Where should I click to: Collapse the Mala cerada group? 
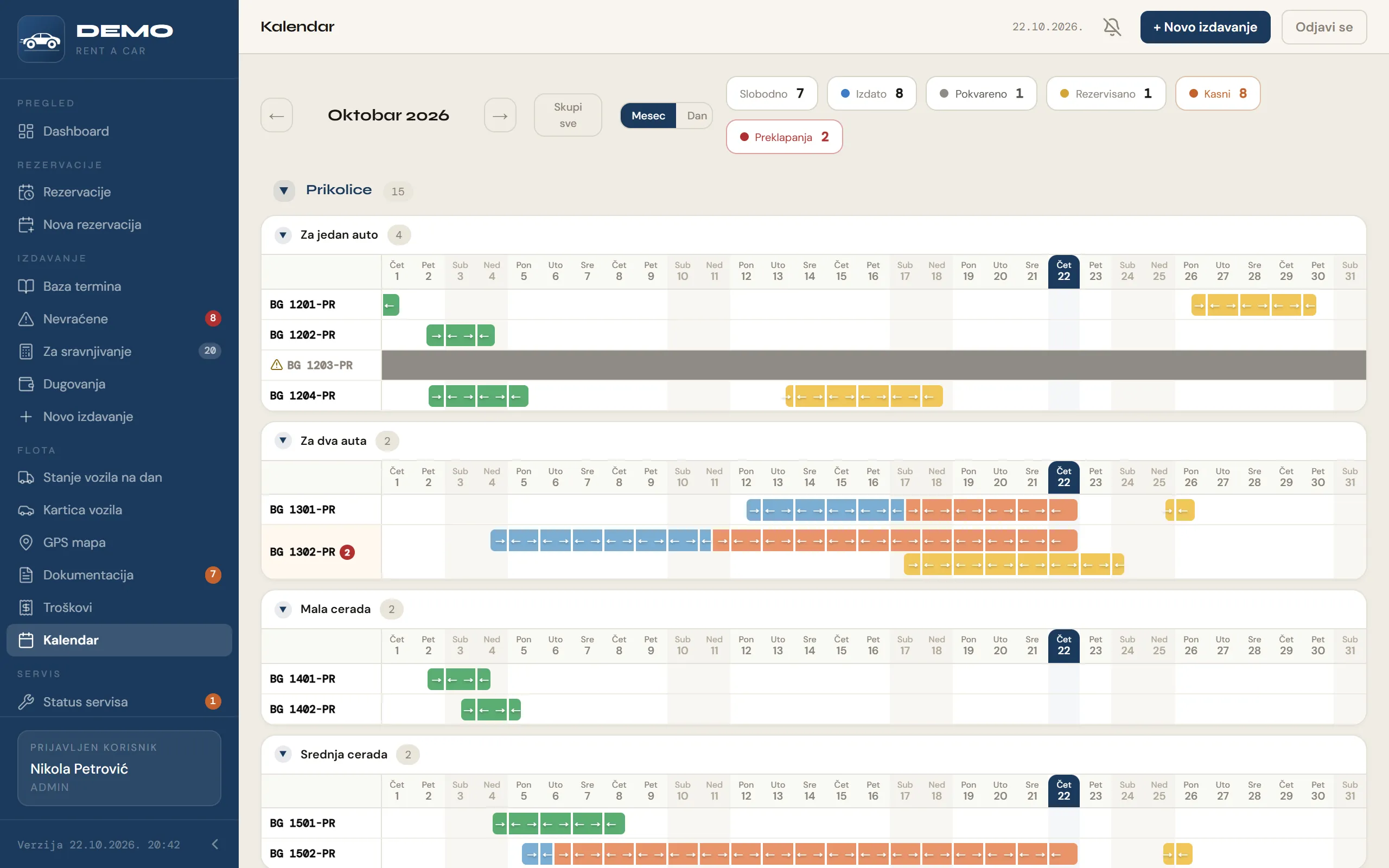tap(282, 609)
